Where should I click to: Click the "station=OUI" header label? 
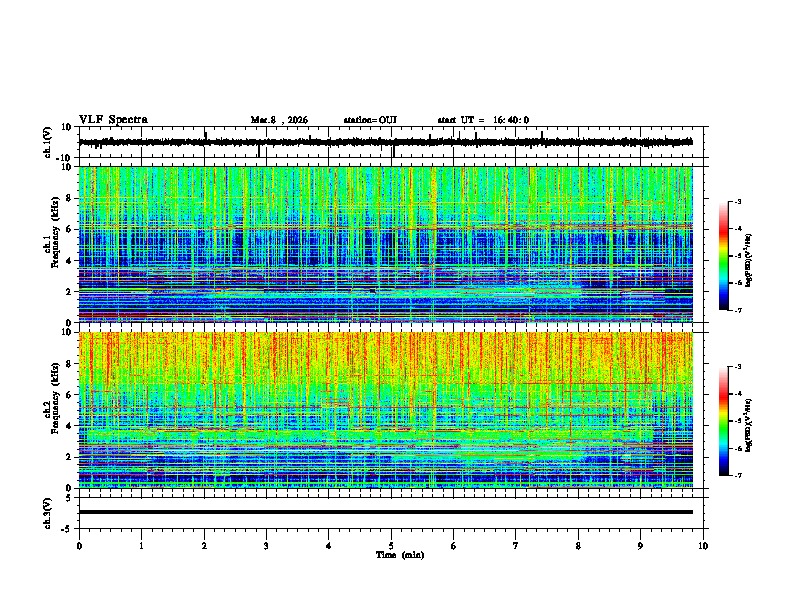point(370,120)
